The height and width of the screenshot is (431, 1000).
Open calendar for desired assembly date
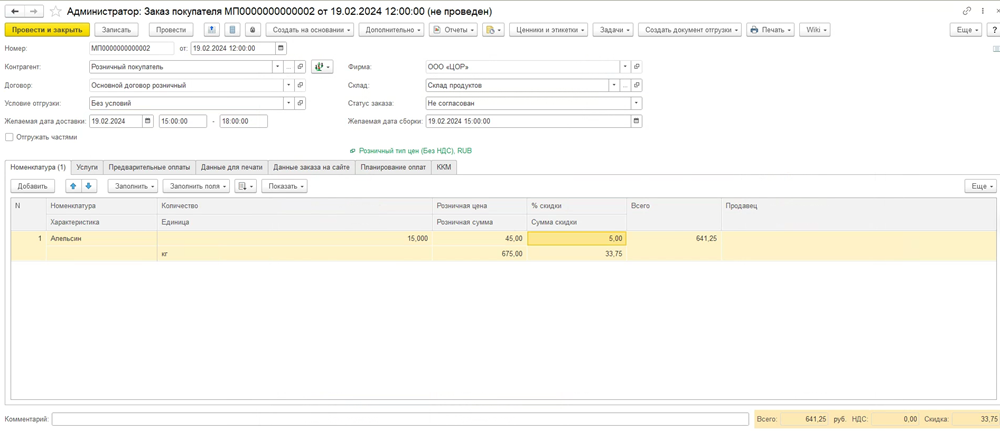coord(635,121)
